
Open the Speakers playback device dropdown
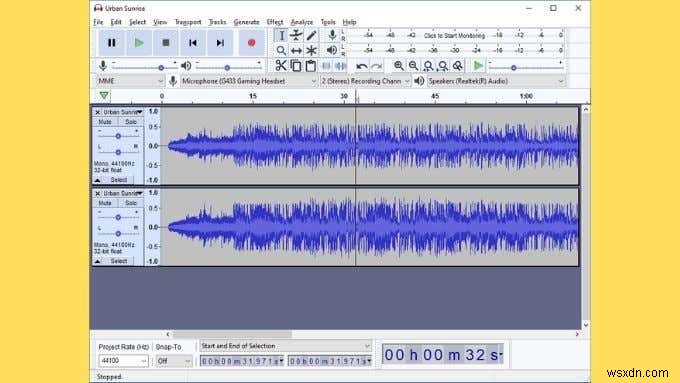(496, 81)
